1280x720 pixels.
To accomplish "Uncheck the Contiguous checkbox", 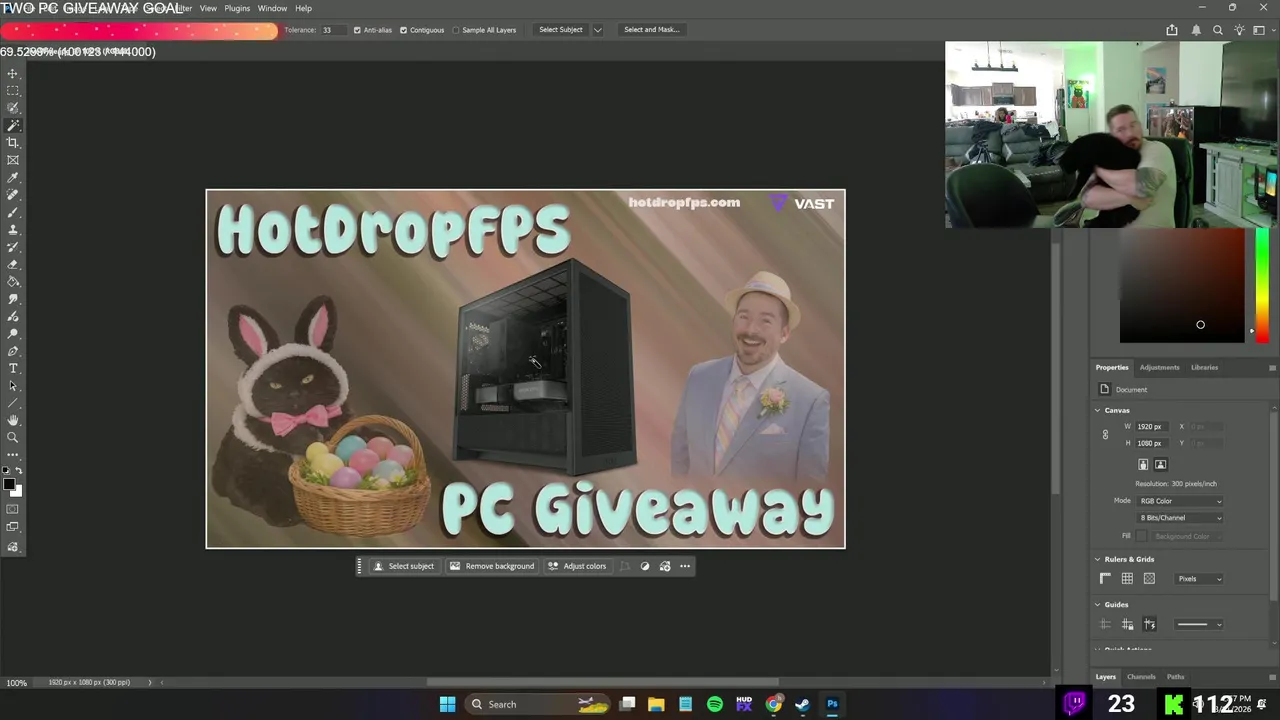I will pos(403,30).
